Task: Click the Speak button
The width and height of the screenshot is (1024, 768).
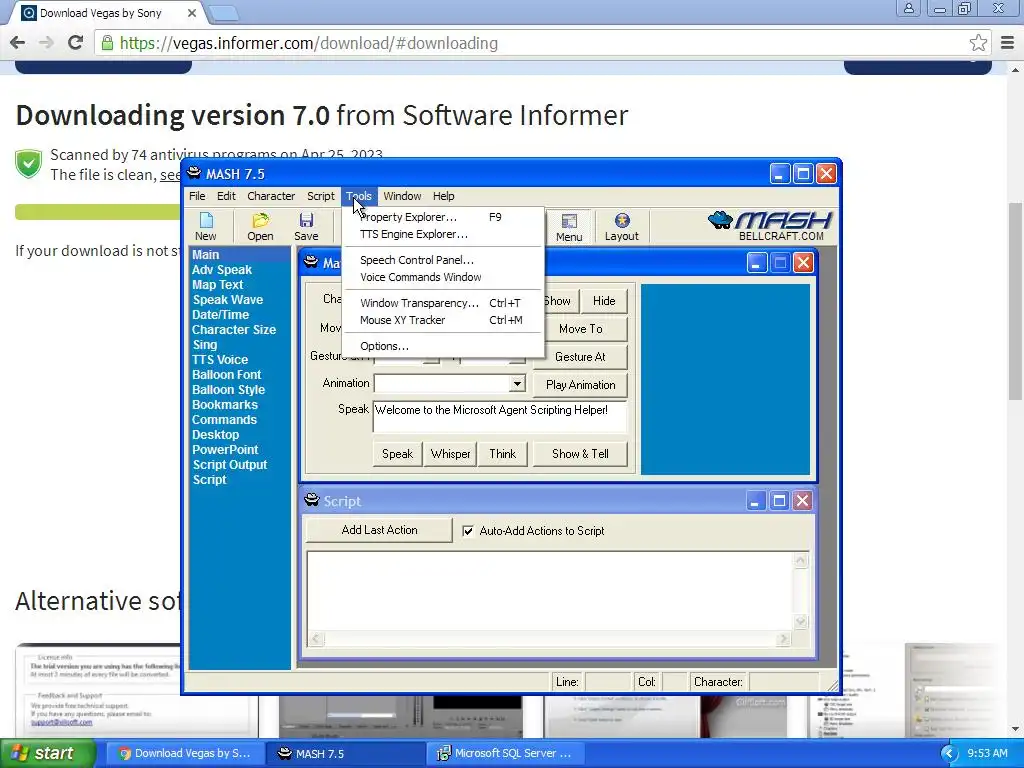Action: (x=397, y=454)
